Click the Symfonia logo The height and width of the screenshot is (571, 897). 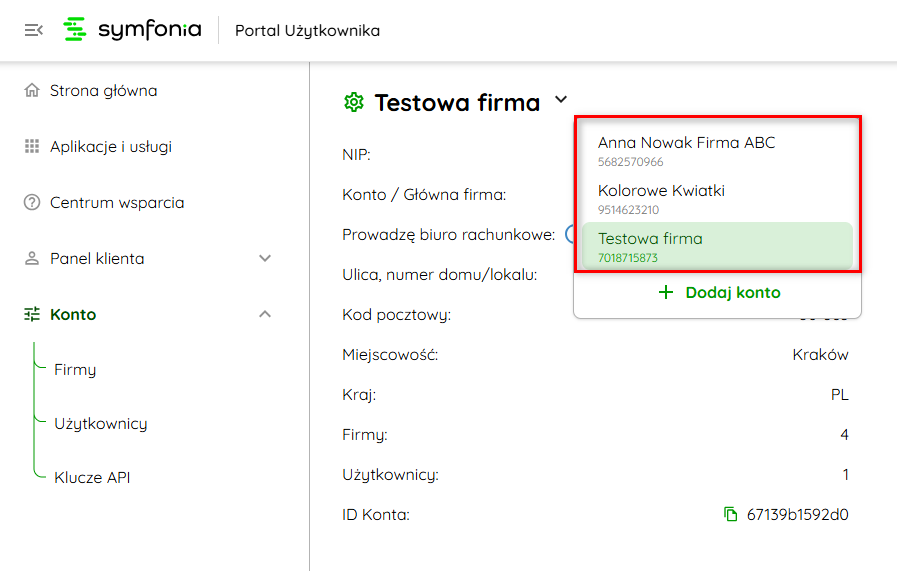[132, 30]
